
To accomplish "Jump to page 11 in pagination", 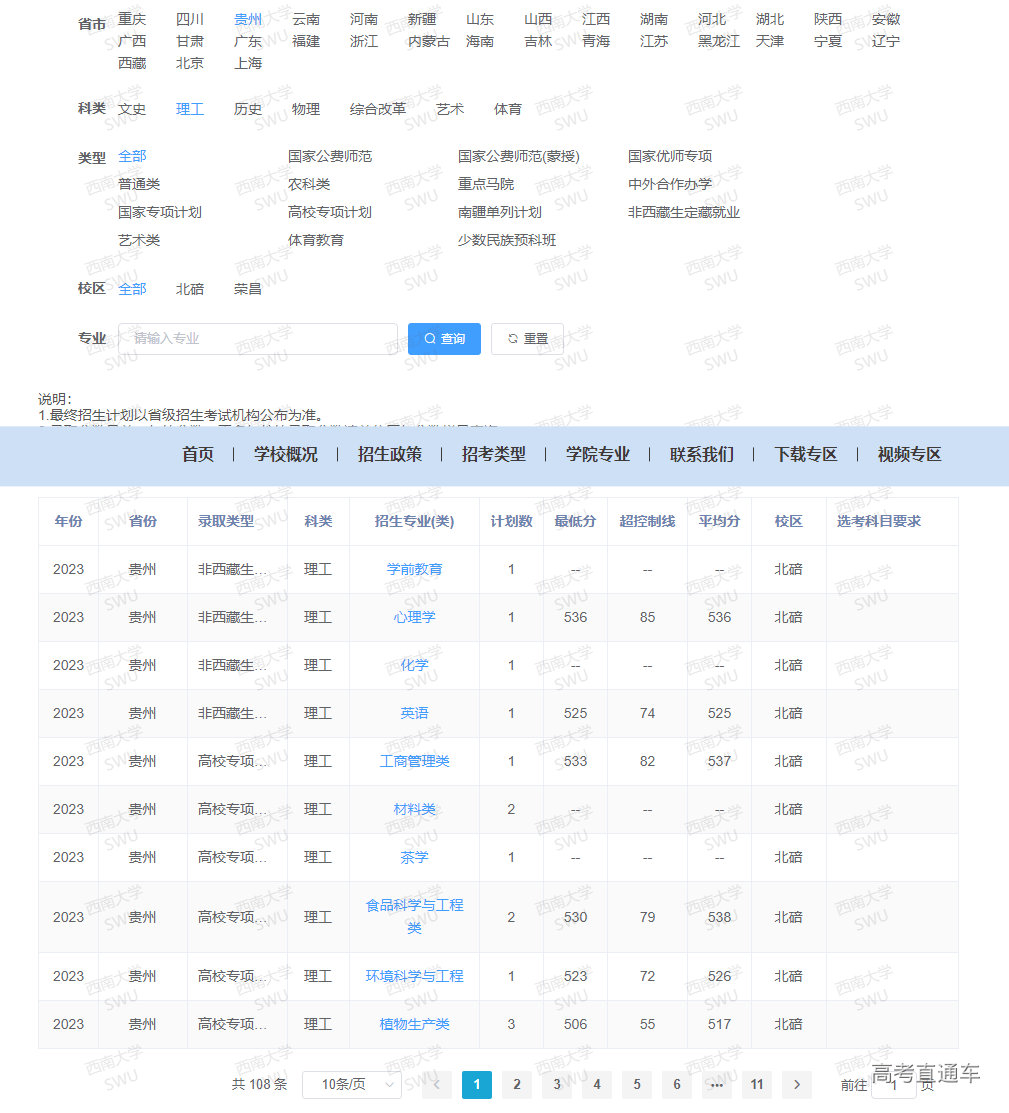I will click(756, 1084).
